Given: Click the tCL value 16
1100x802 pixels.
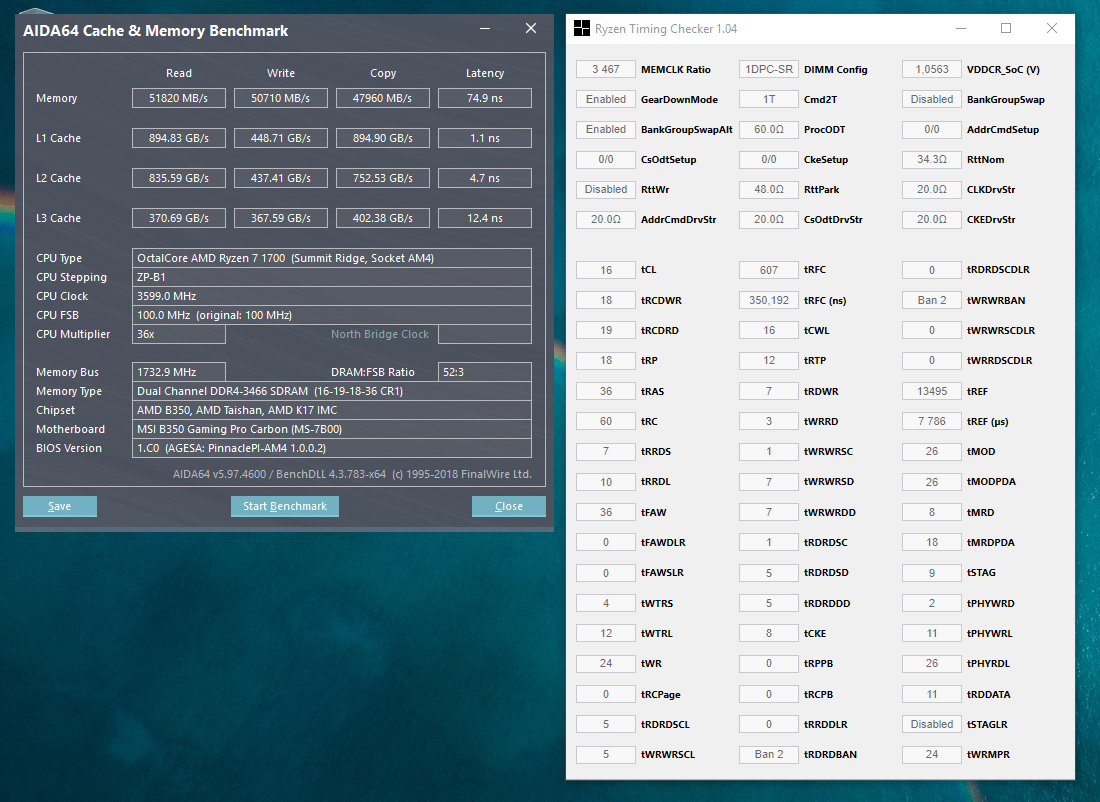Looking at the screenshot, I should [x=605, y=270].
